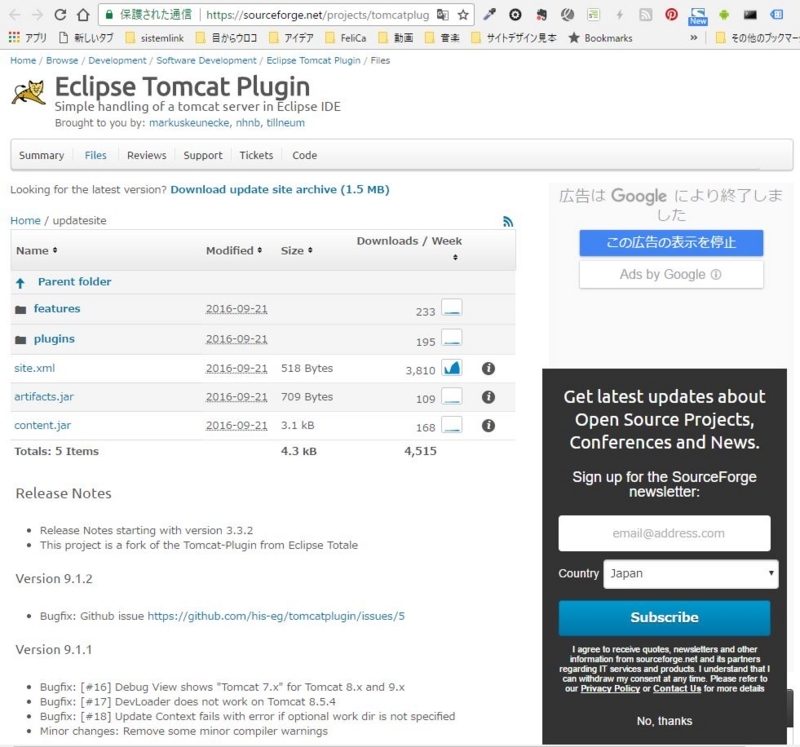
Task: Click the blue stop showing this ad button
Action: [671, 242]
